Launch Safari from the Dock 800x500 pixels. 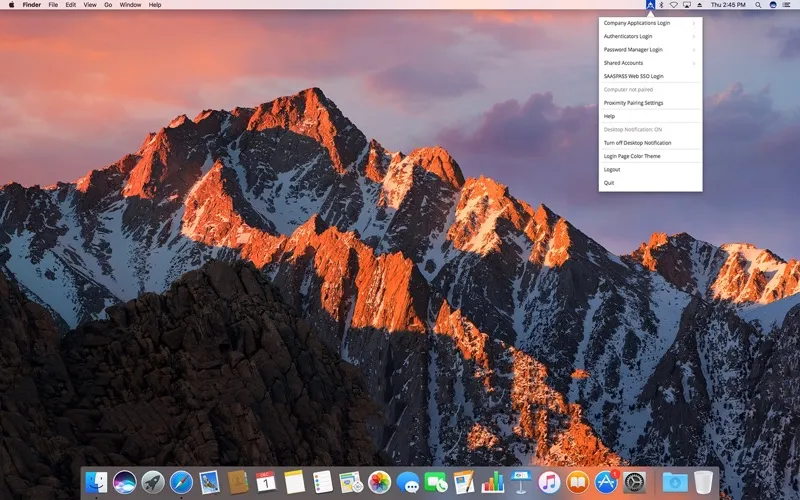181,482
